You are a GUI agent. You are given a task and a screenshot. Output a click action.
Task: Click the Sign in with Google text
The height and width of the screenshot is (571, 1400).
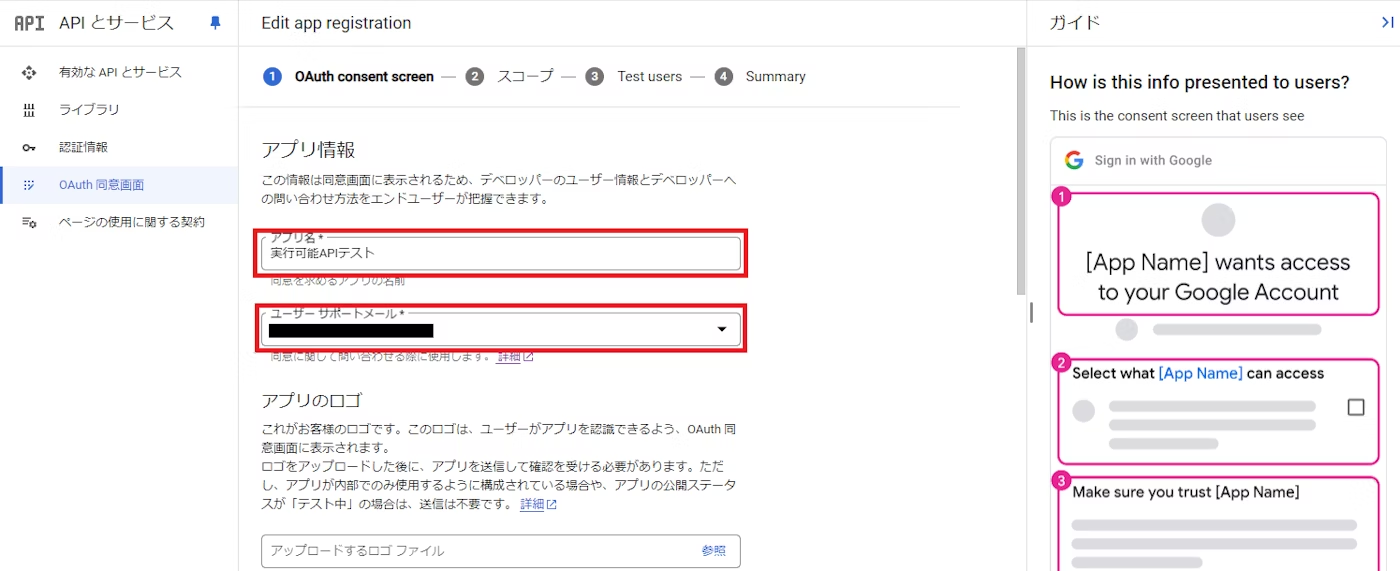1153,160
